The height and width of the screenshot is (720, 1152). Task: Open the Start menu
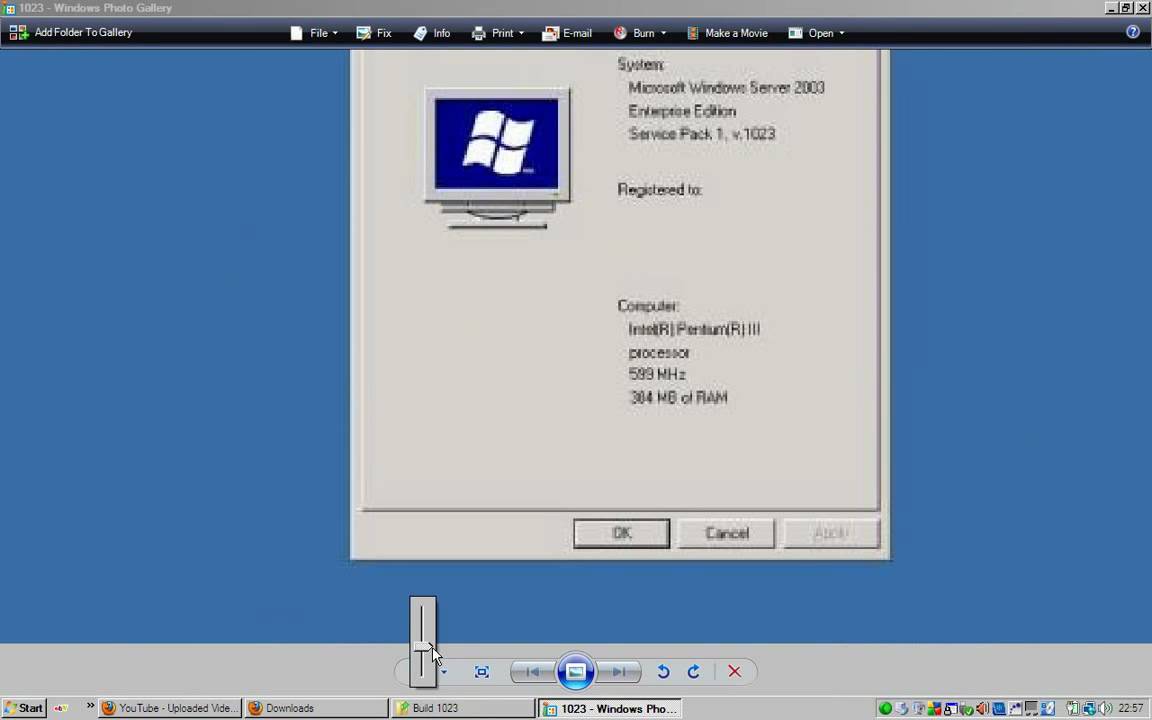(24, 708)
